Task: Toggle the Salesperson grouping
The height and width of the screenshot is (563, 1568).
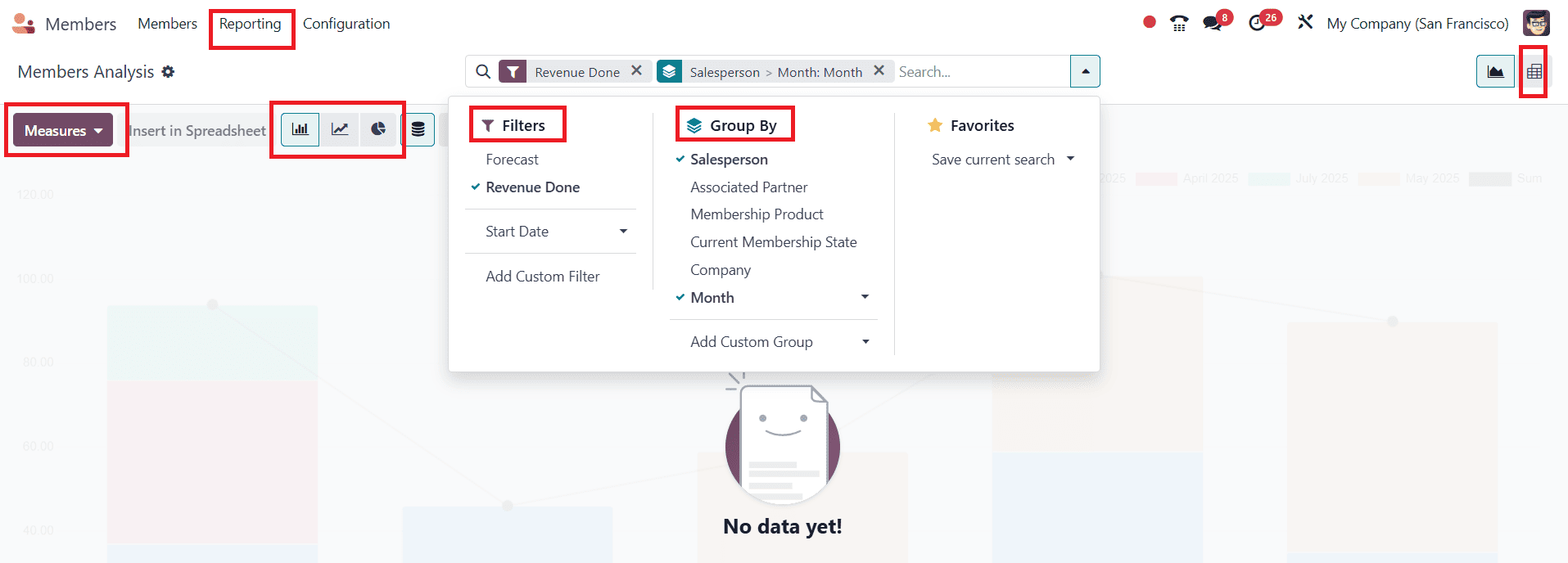Action: pos(729,160)
